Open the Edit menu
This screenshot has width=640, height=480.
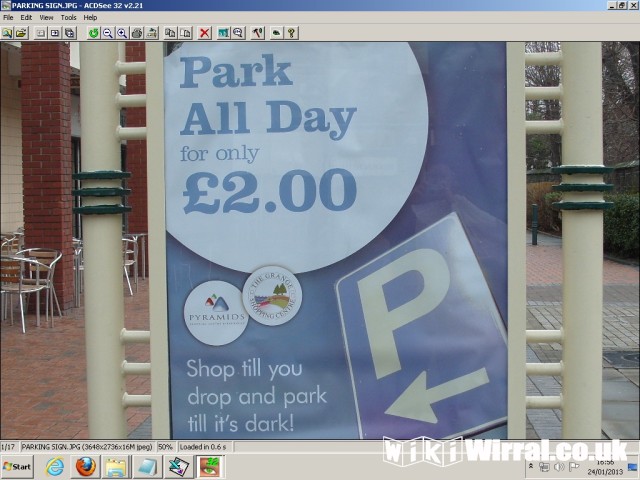click(x=26, y=17)
